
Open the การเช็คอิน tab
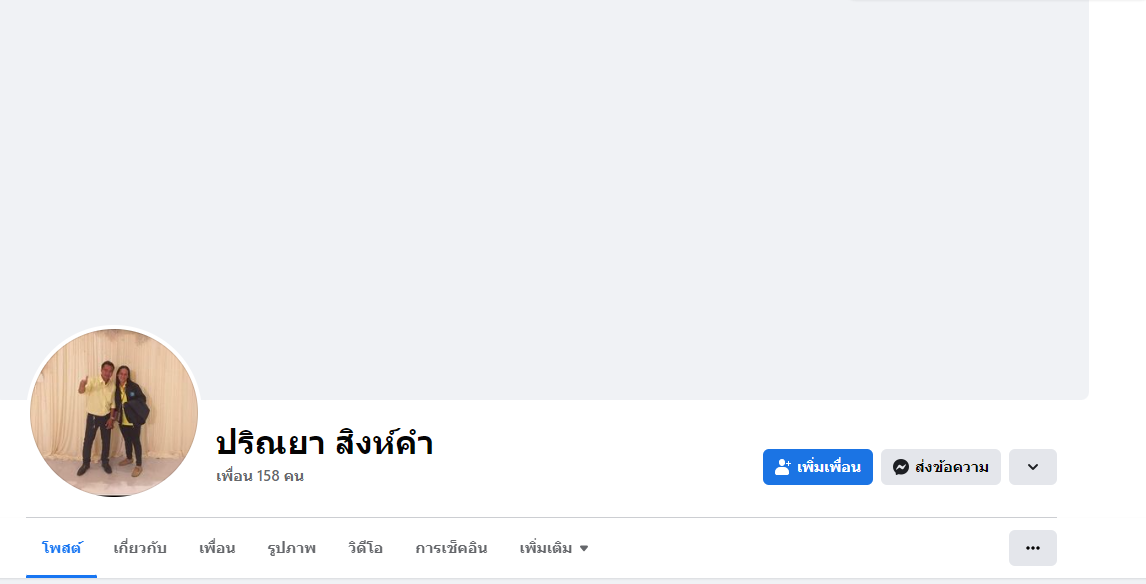pyautogui.click(x=451, y=548)
